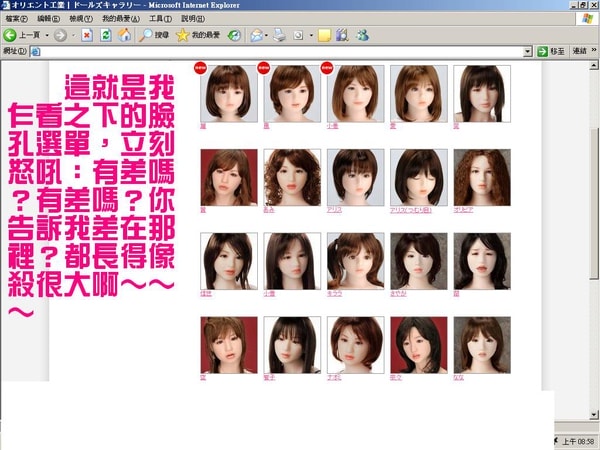Select the twin-tail doll thumbnail above キララ

[x=355, y=261]
